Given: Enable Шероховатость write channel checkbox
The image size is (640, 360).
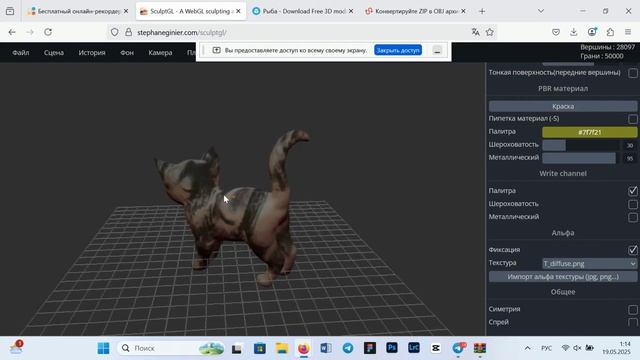Looking at the screenshot, I should pyautogui.click(x=633, y=204).
